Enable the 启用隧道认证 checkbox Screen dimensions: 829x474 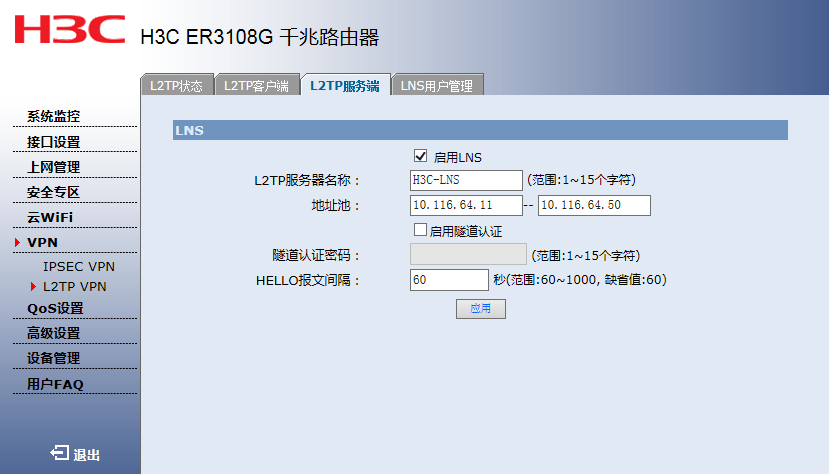pos(420,230)
